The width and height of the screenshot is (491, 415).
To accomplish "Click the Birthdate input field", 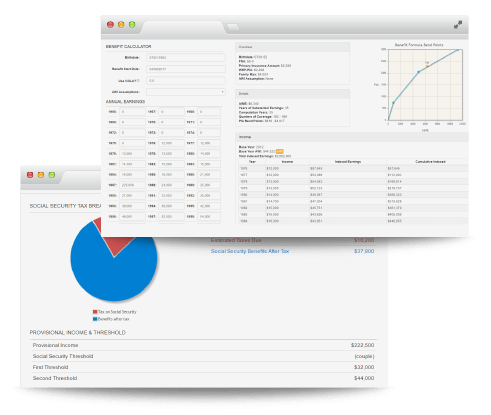I will (x=186, y=57).
